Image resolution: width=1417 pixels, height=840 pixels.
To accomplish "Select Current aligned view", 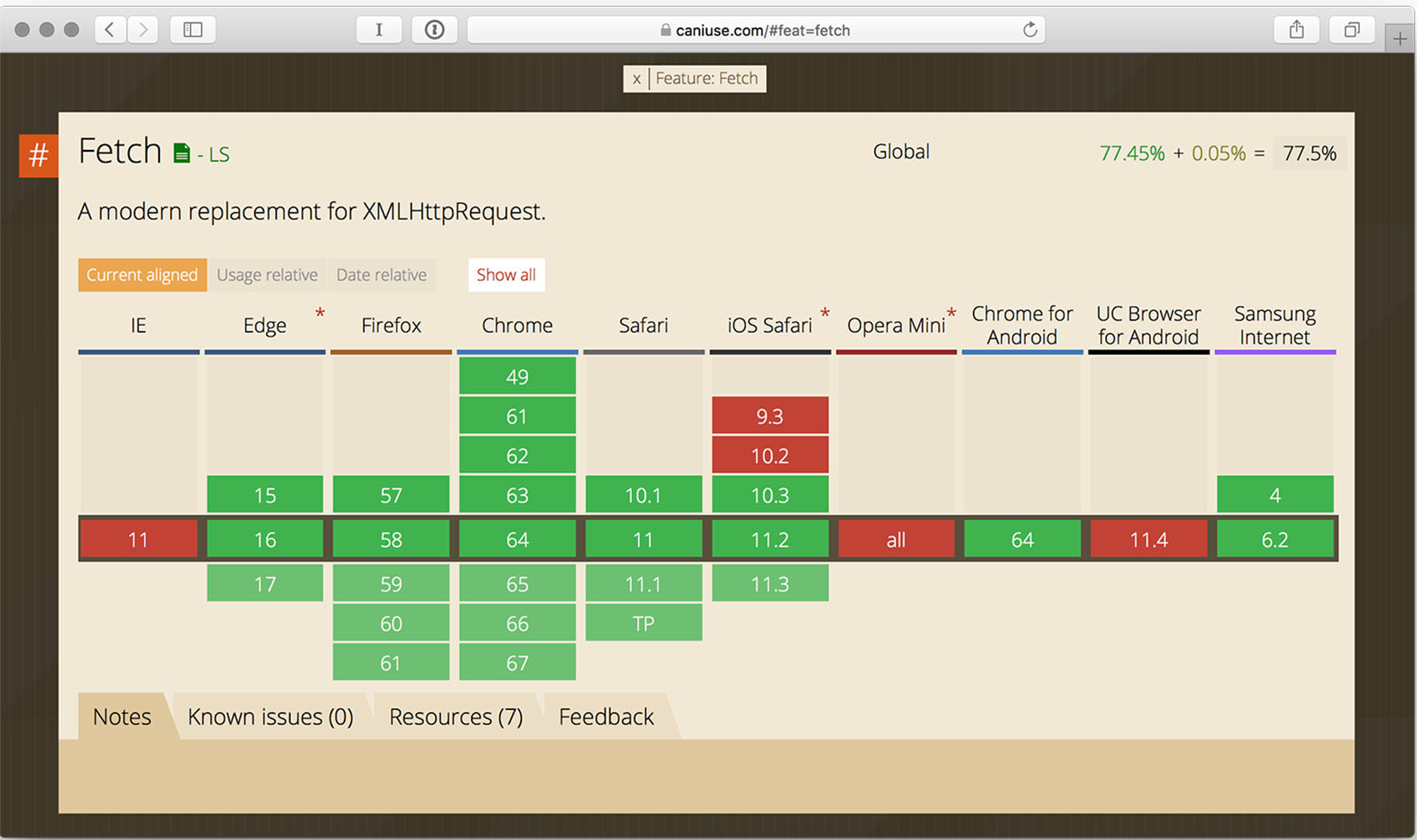I will (x=143, y=275).
